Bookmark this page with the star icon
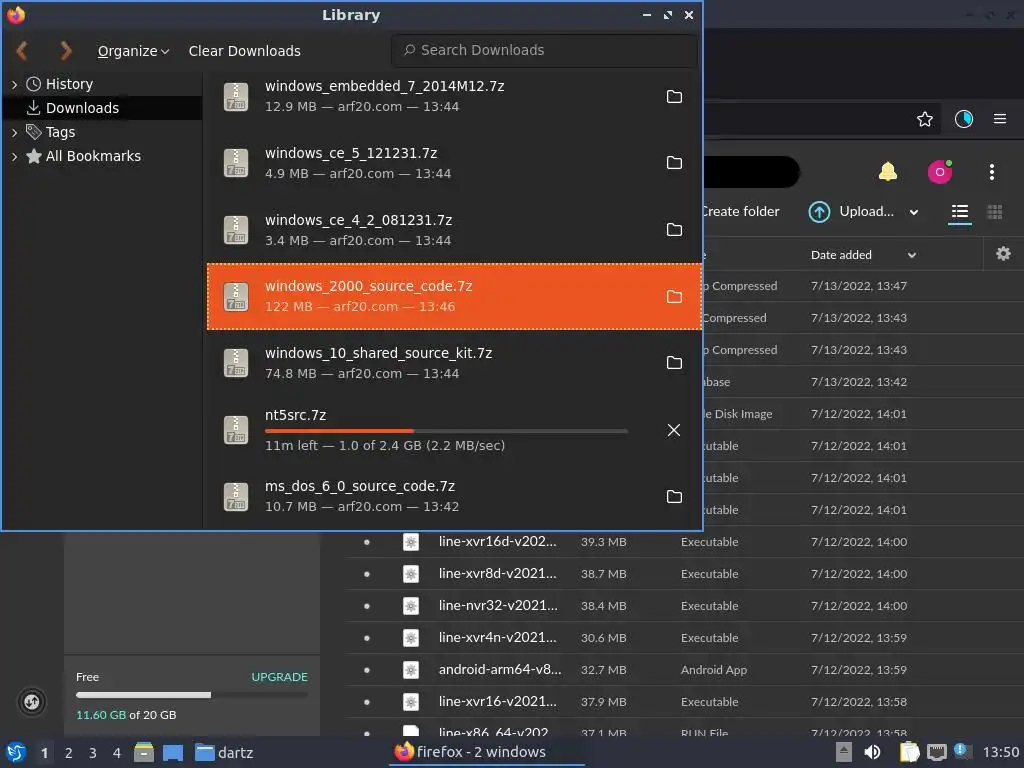Viewport: 1024px width, 768px height. pyautogui.click(x=924, y=119)
